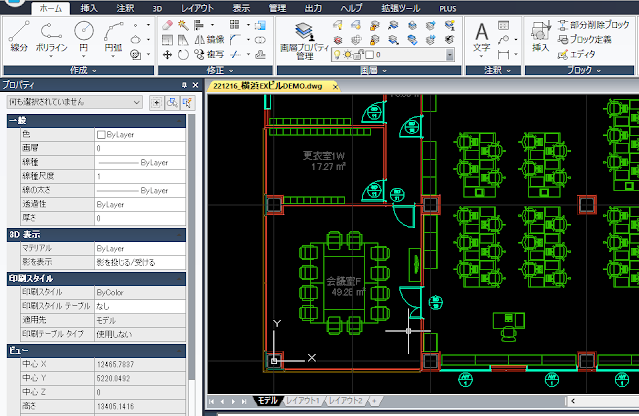The image size is (639, 416).
Task: Select the 文字 text tool
Action: point(481,38)
